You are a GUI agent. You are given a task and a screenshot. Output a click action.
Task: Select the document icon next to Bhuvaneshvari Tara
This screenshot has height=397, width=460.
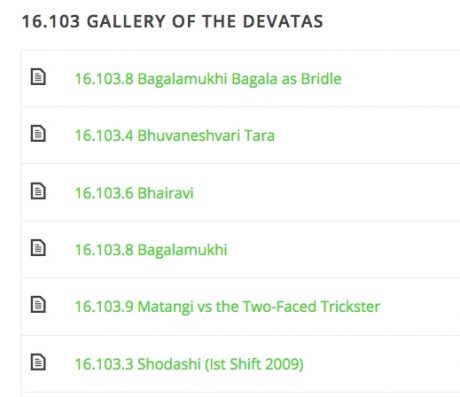pyautogui.click(x=38, y=133)
